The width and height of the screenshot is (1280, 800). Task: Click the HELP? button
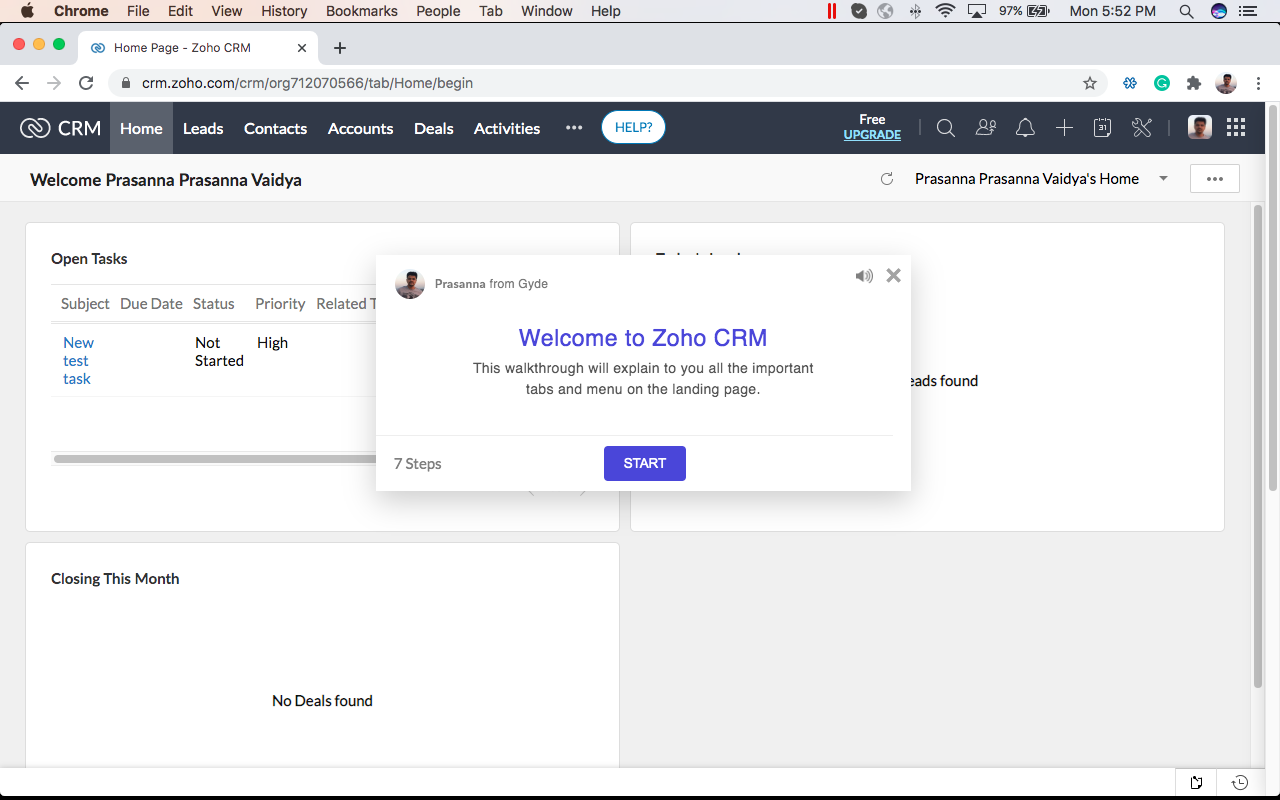pos(633,127)
